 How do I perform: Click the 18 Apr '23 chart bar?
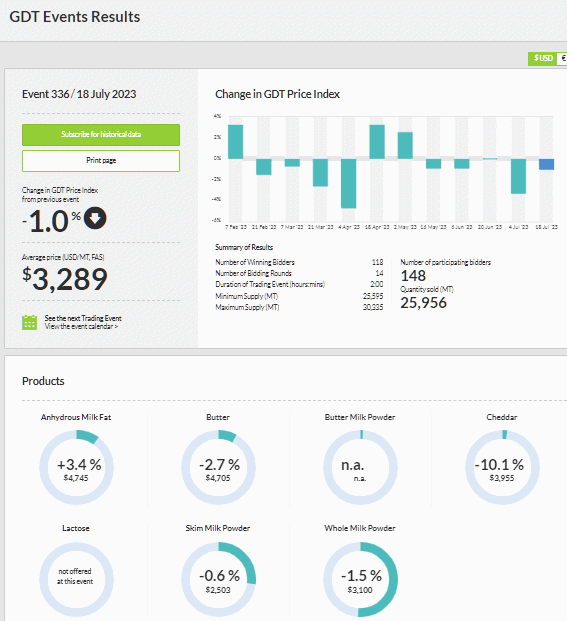[x=377, y=142]
